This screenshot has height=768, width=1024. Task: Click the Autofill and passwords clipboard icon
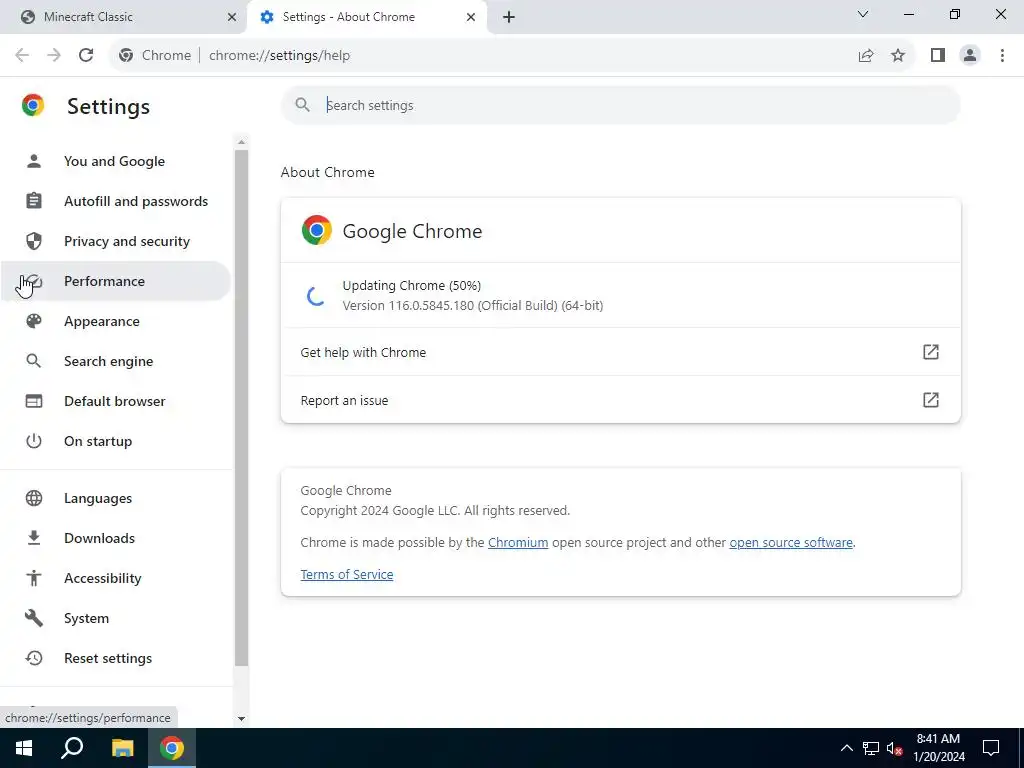(x=33, y=200)
